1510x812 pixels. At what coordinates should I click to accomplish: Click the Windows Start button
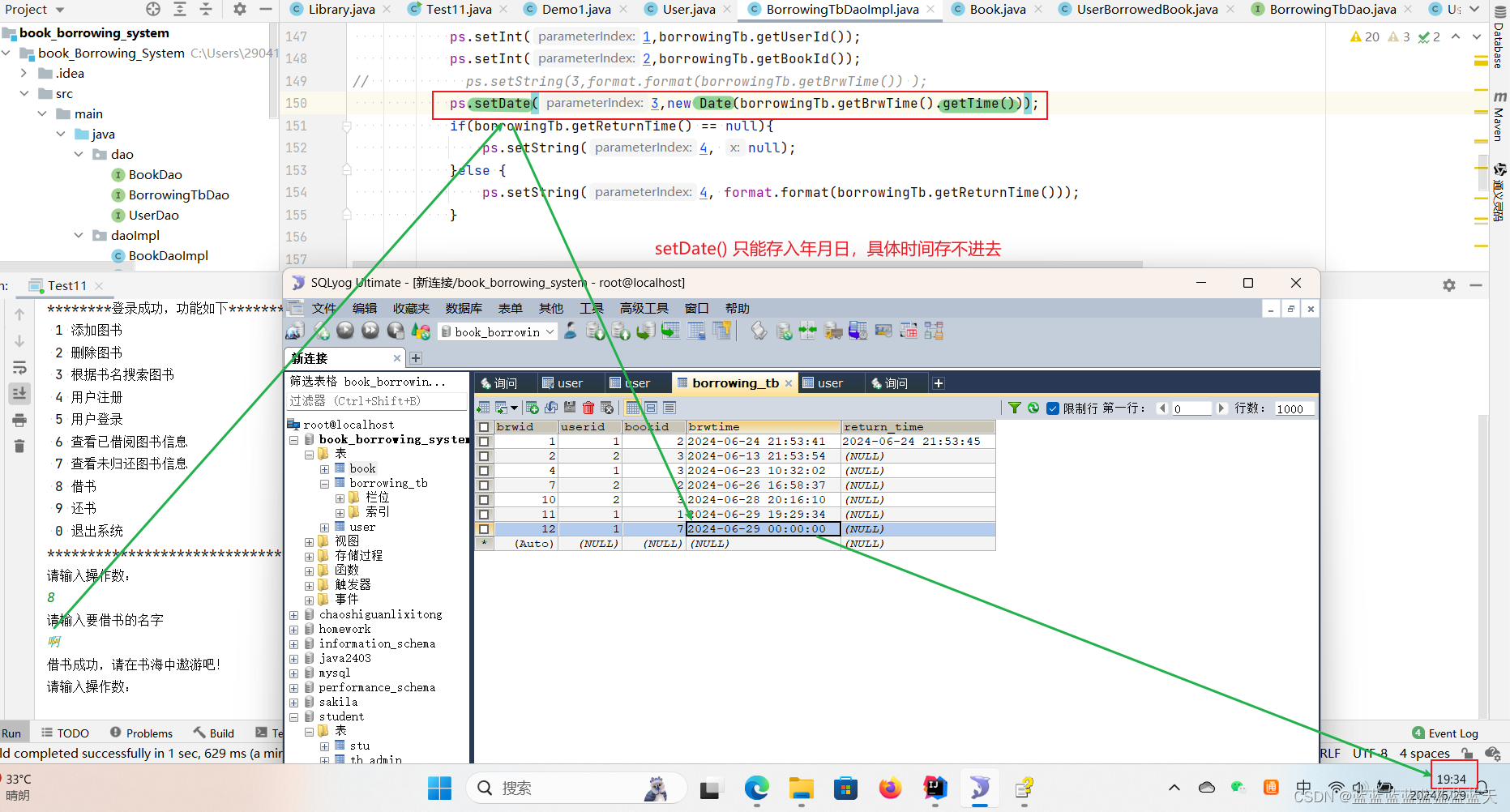(439, 788)
